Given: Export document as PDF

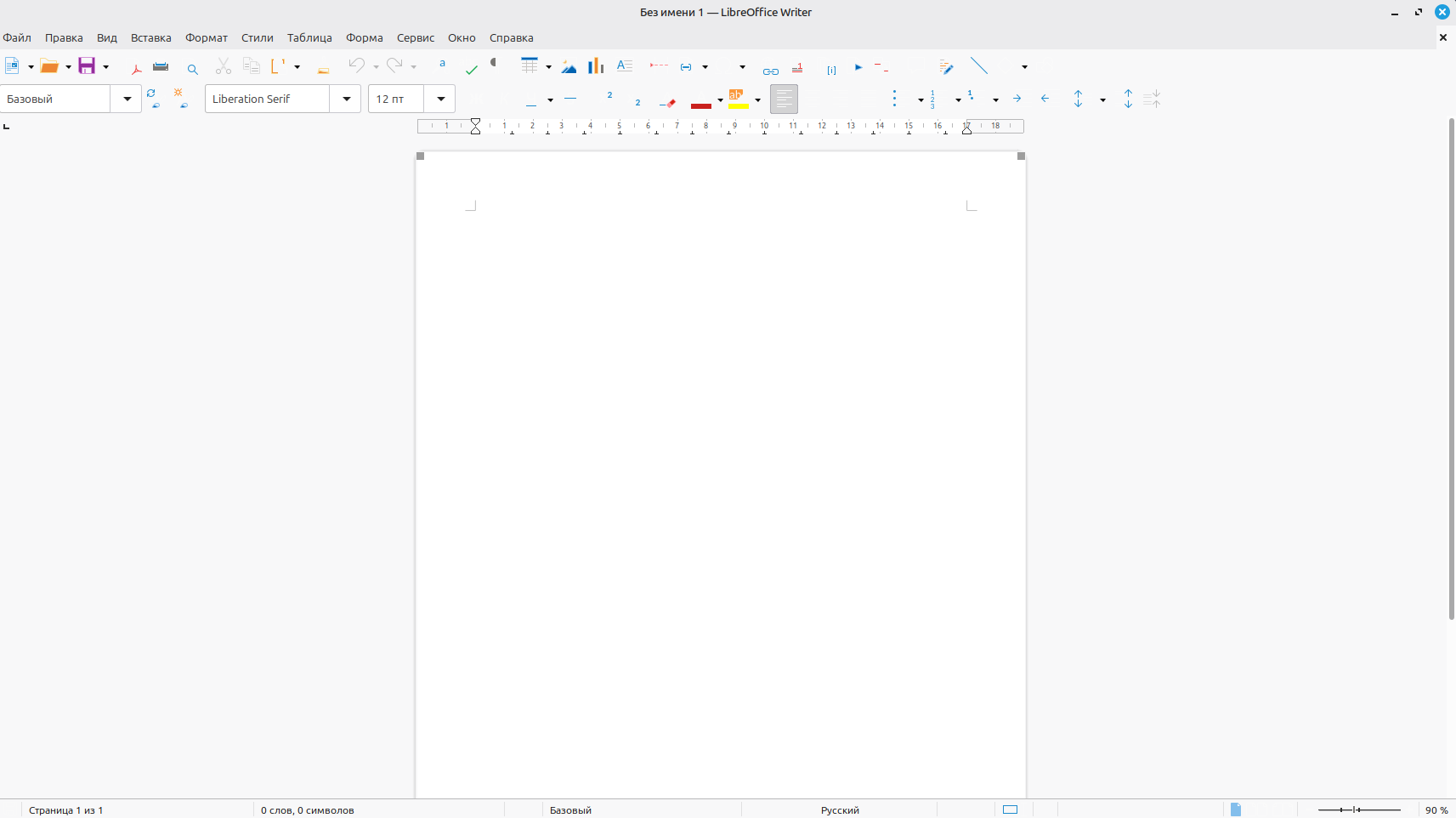Looking at the screenshot, I should 136,67.
